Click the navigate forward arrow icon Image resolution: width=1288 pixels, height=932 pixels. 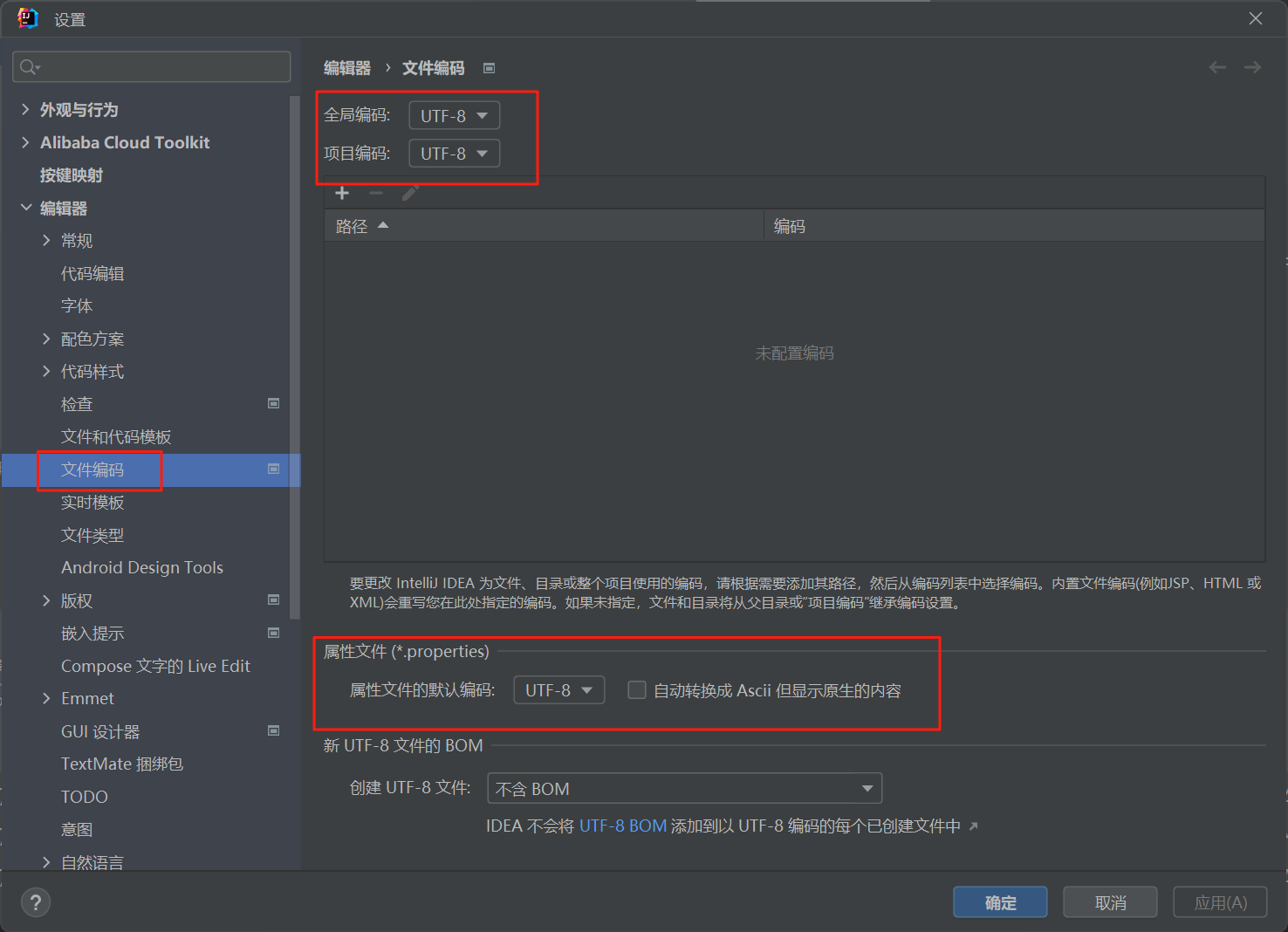(1252, 67)
